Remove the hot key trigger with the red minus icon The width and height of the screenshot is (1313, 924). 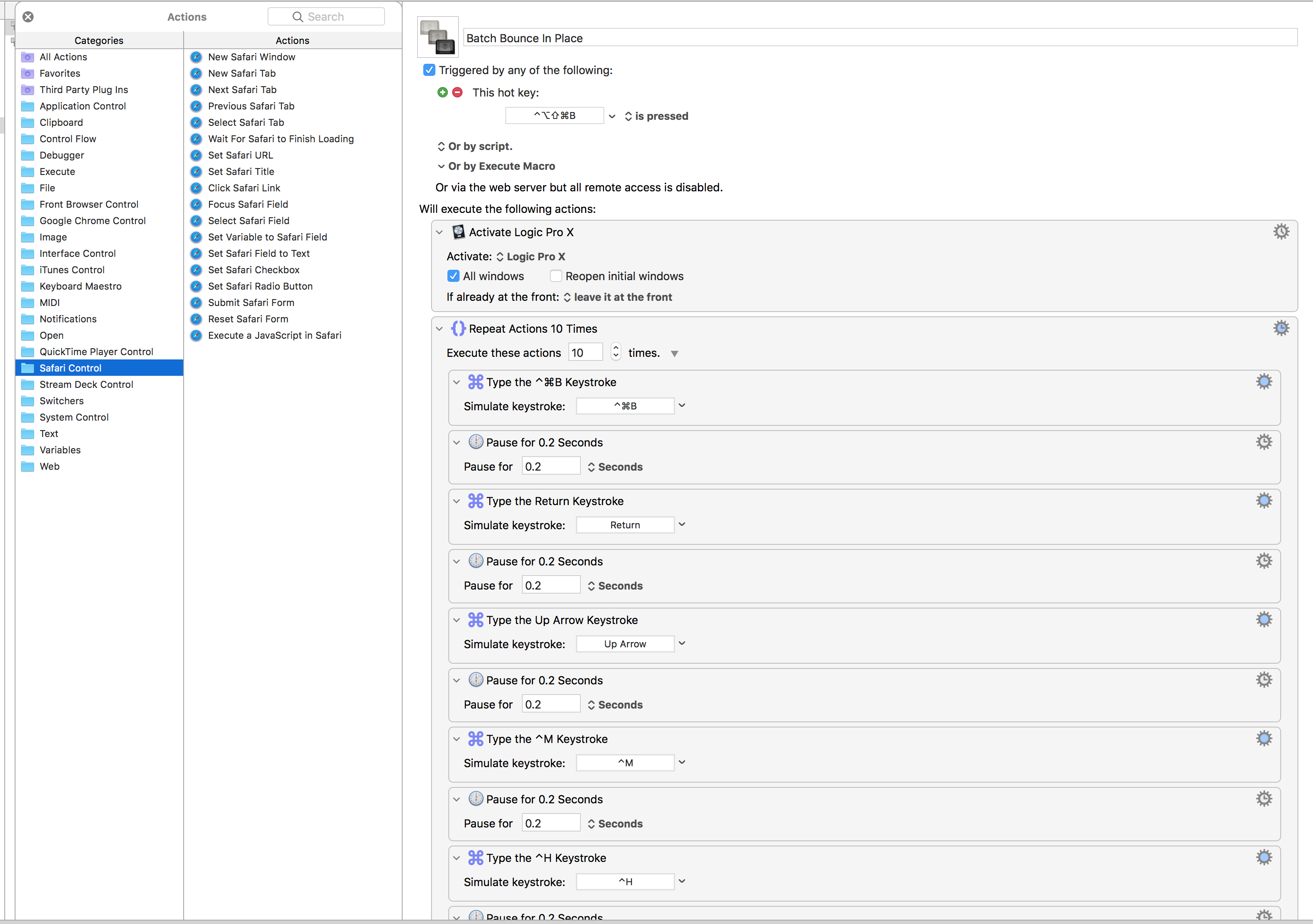tap(457, 92)
